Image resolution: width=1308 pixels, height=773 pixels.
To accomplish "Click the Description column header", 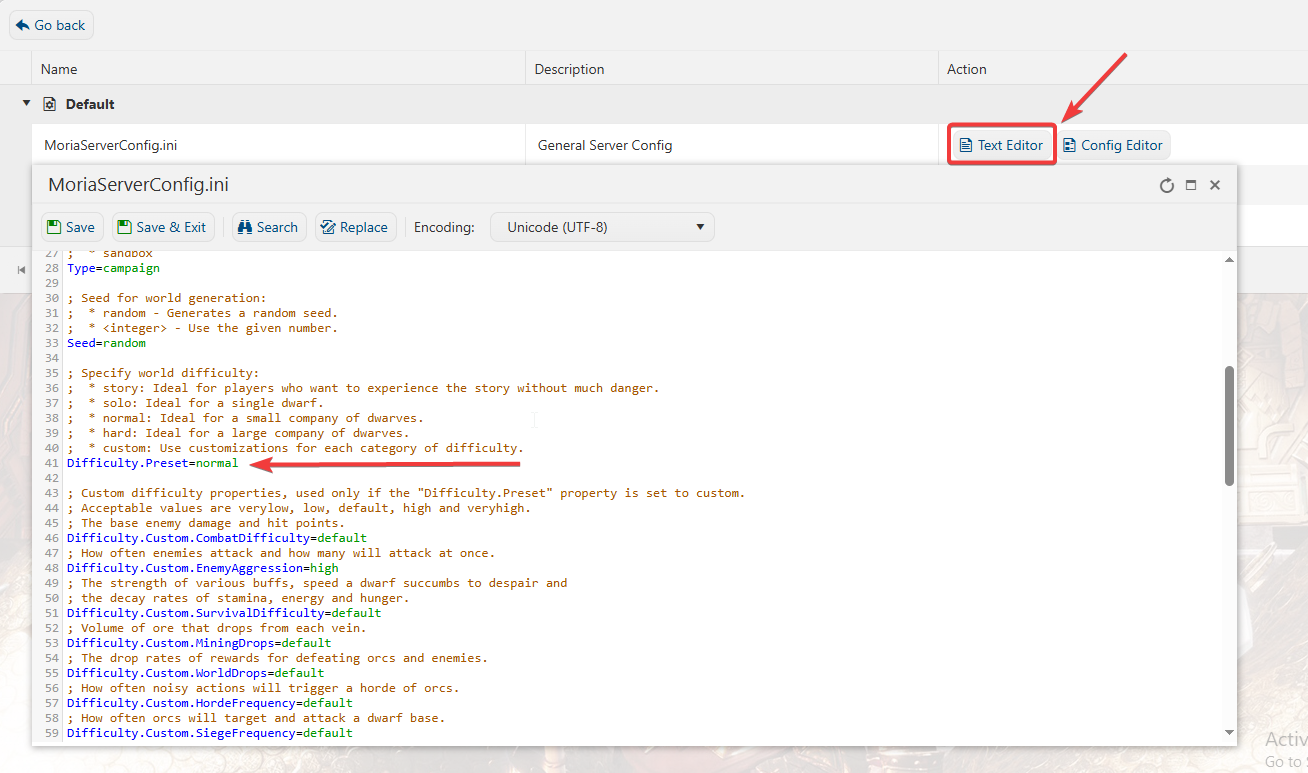I will click(570, 69).
